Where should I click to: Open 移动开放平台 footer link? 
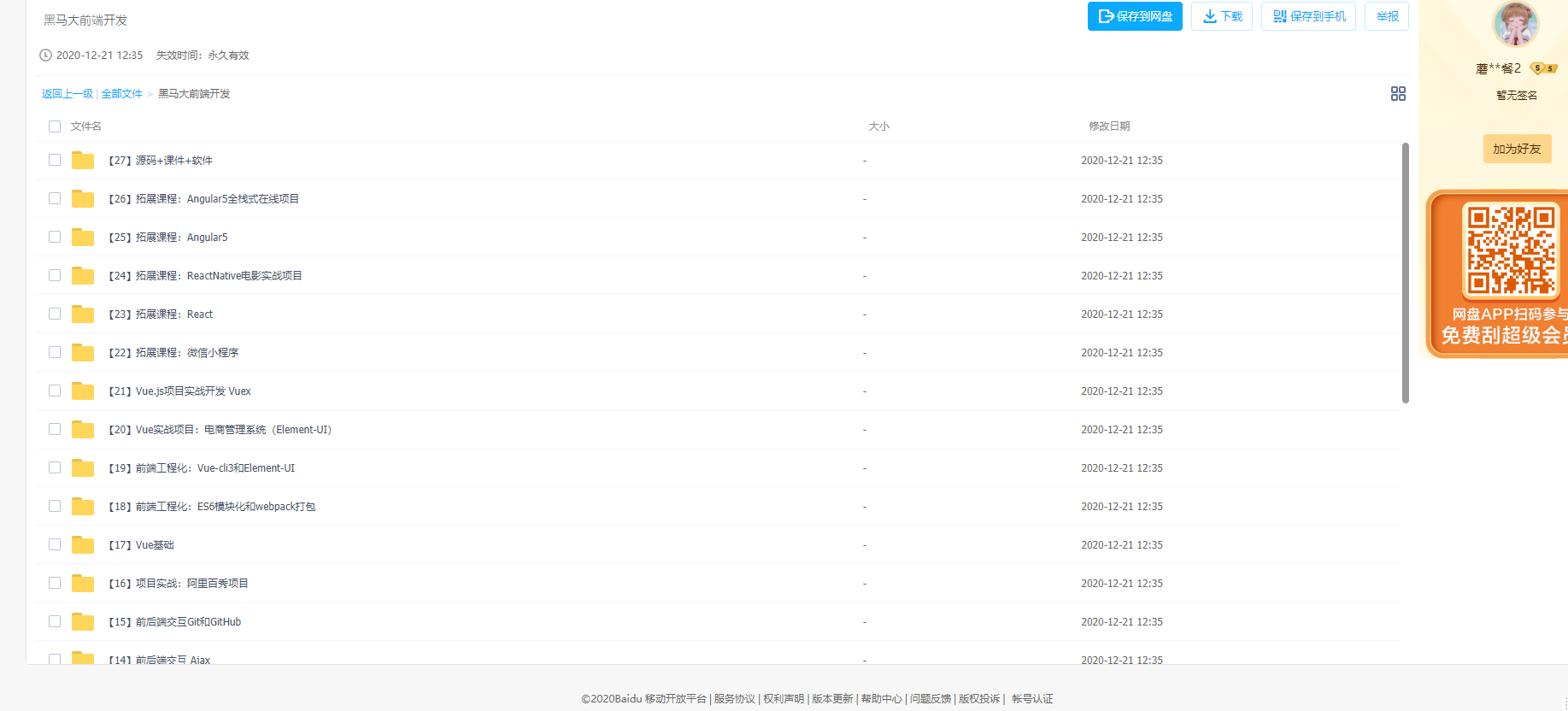[x=676, y=699]
